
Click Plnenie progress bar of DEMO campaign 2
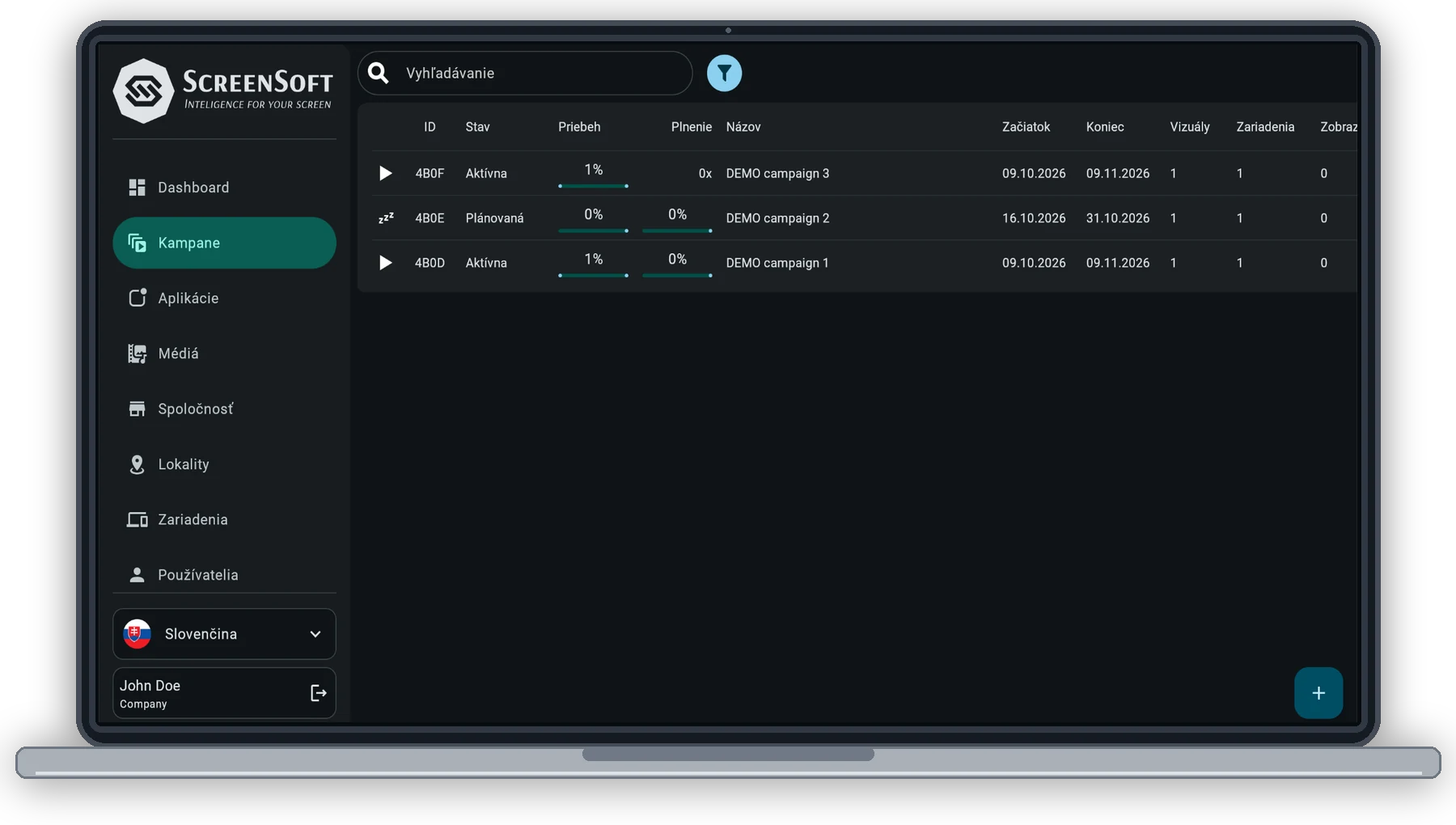677,231
